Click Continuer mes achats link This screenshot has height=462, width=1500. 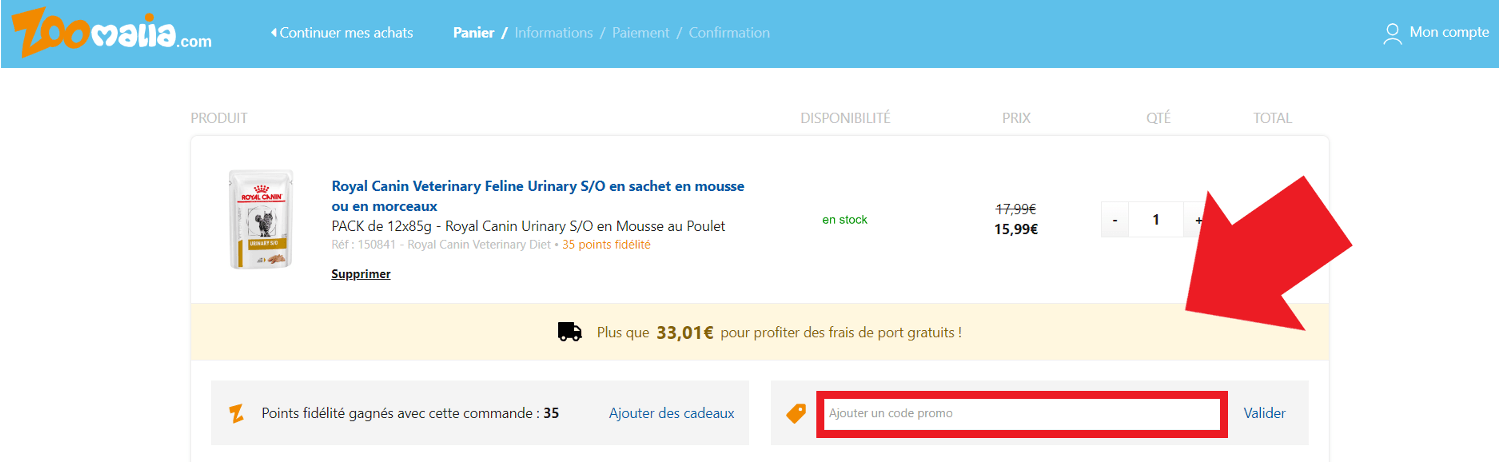point(341,33)
